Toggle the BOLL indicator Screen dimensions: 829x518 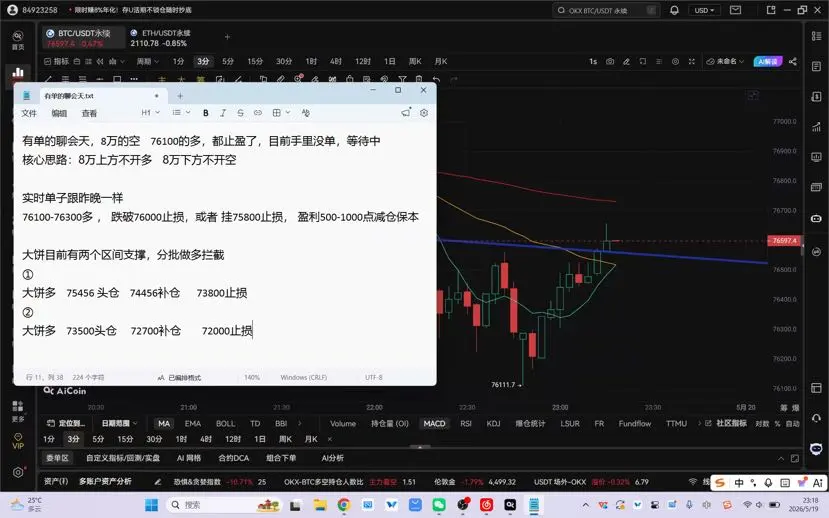pyautogui.click(x=225, y=423)
